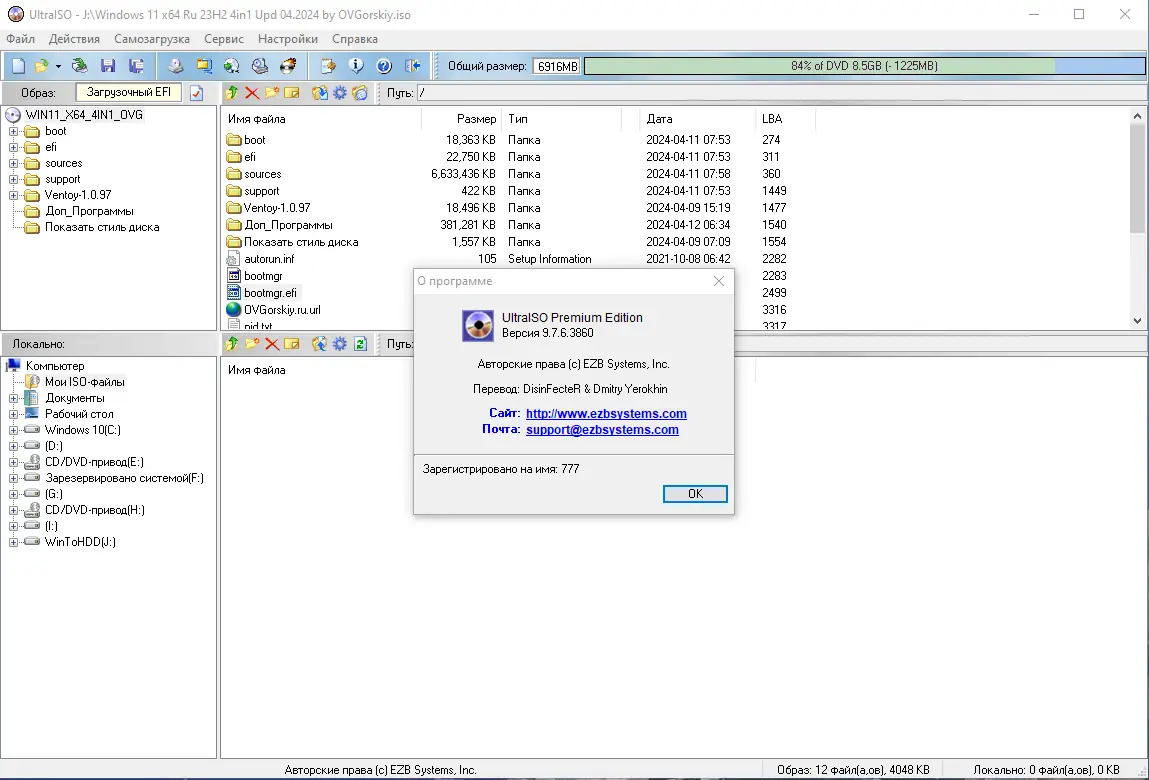Click Extract icon in image toolbar
The image size is (1149, 780).
click(x=319, y=93)
